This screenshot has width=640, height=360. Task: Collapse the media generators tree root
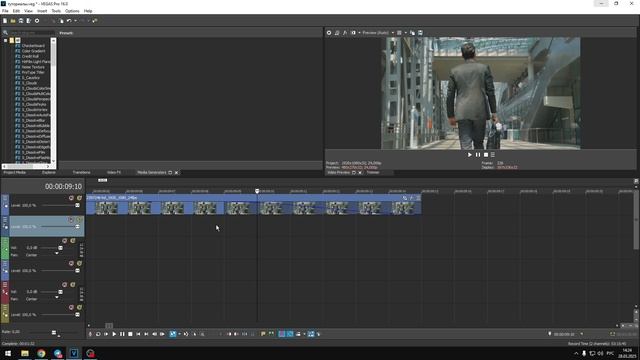click(6, 40)
